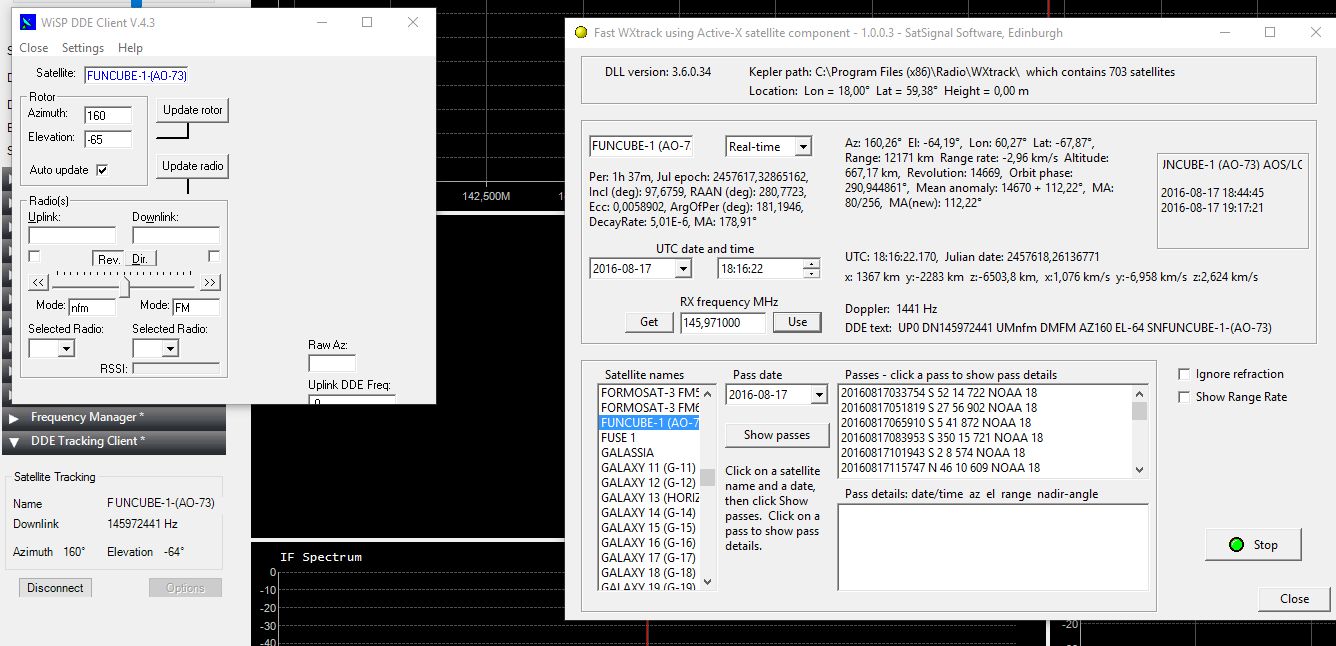Click the Raw Az field
The height and width of the screenshot is (646, 1336).
pyautogui.click(x=332, y=363)
